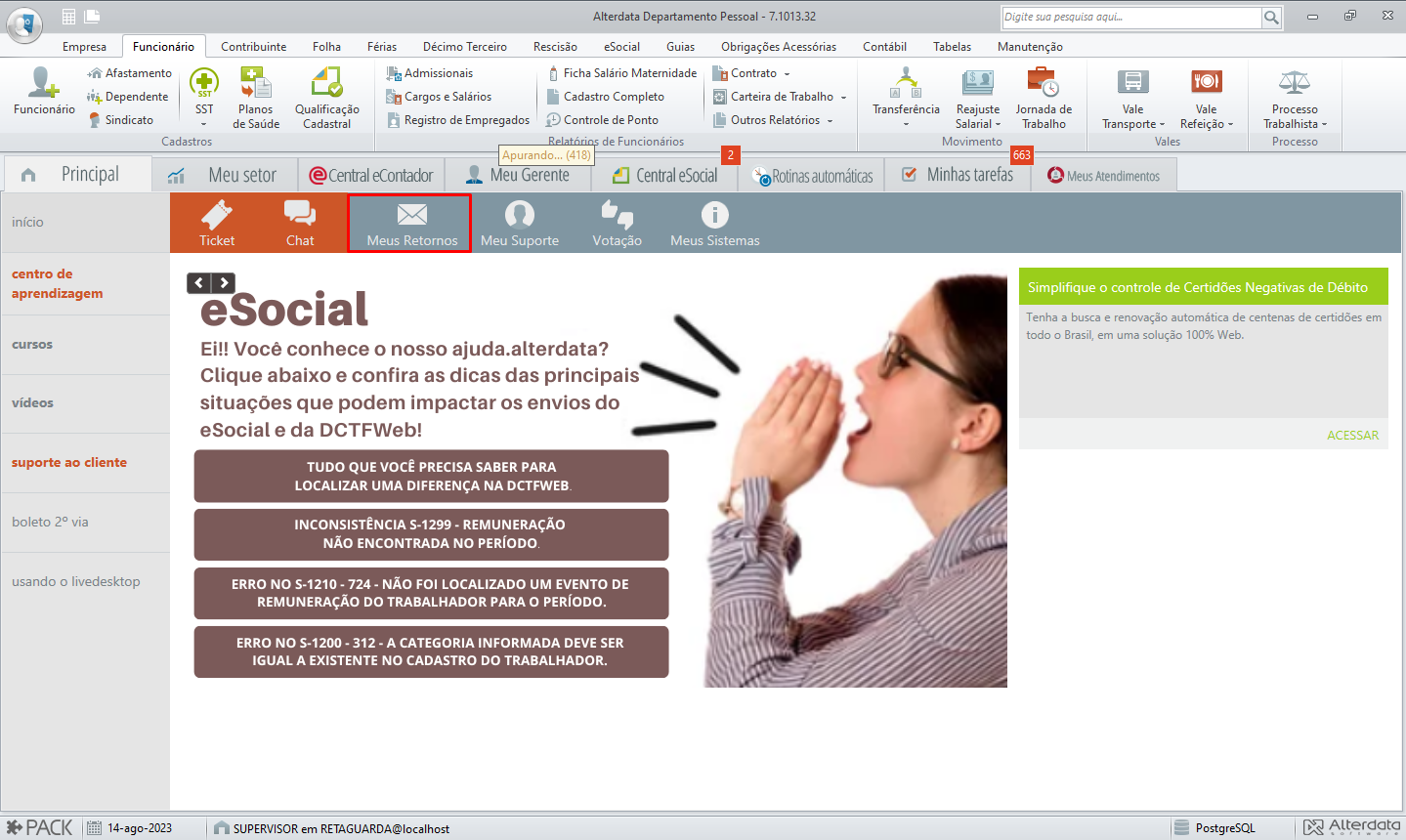The height and width of the screenshot is (840, 1406).
Task: Open Sindicato registration
Action: coord(120,120)
